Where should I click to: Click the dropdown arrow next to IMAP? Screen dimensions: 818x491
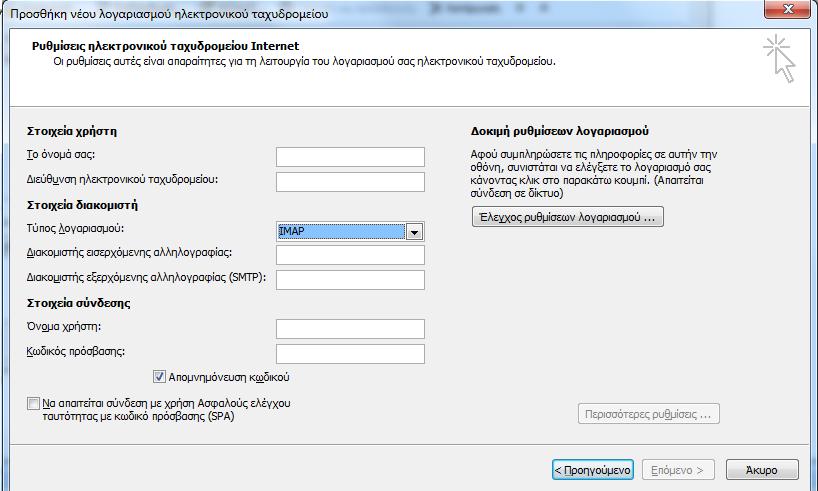[x=414, y=232]
